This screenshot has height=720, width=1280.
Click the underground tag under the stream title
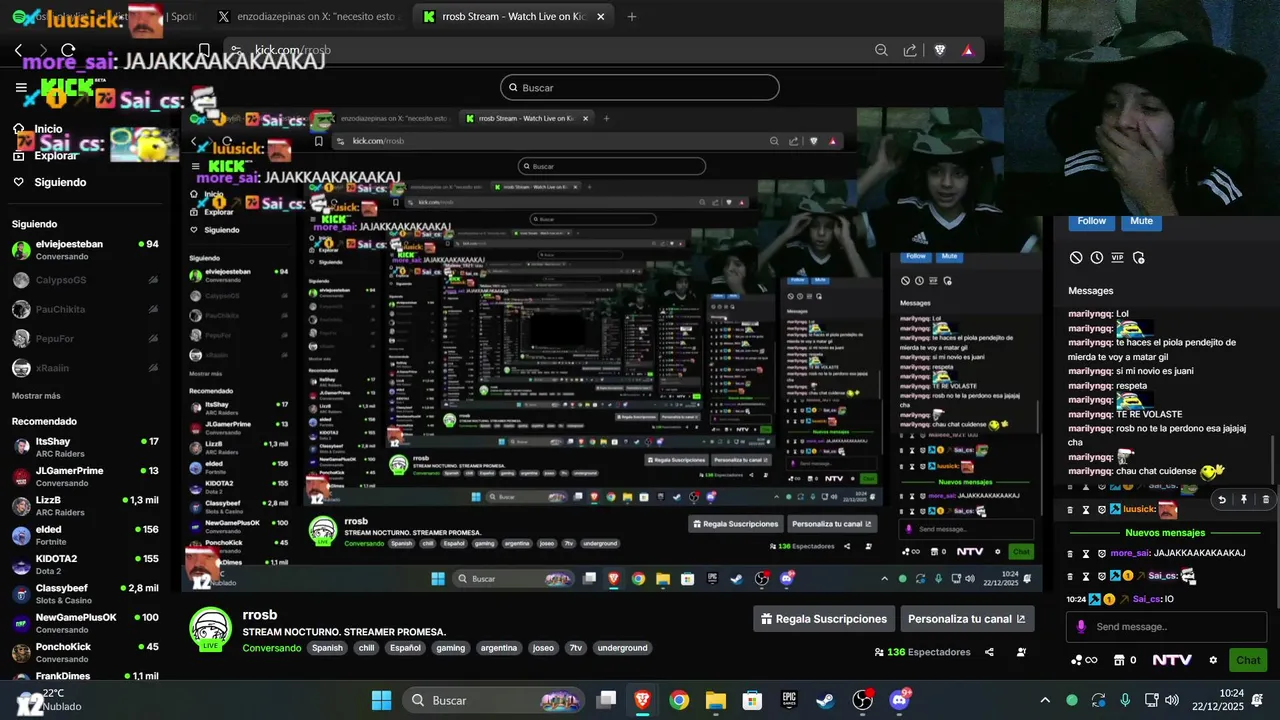click(x=622, y=648)
